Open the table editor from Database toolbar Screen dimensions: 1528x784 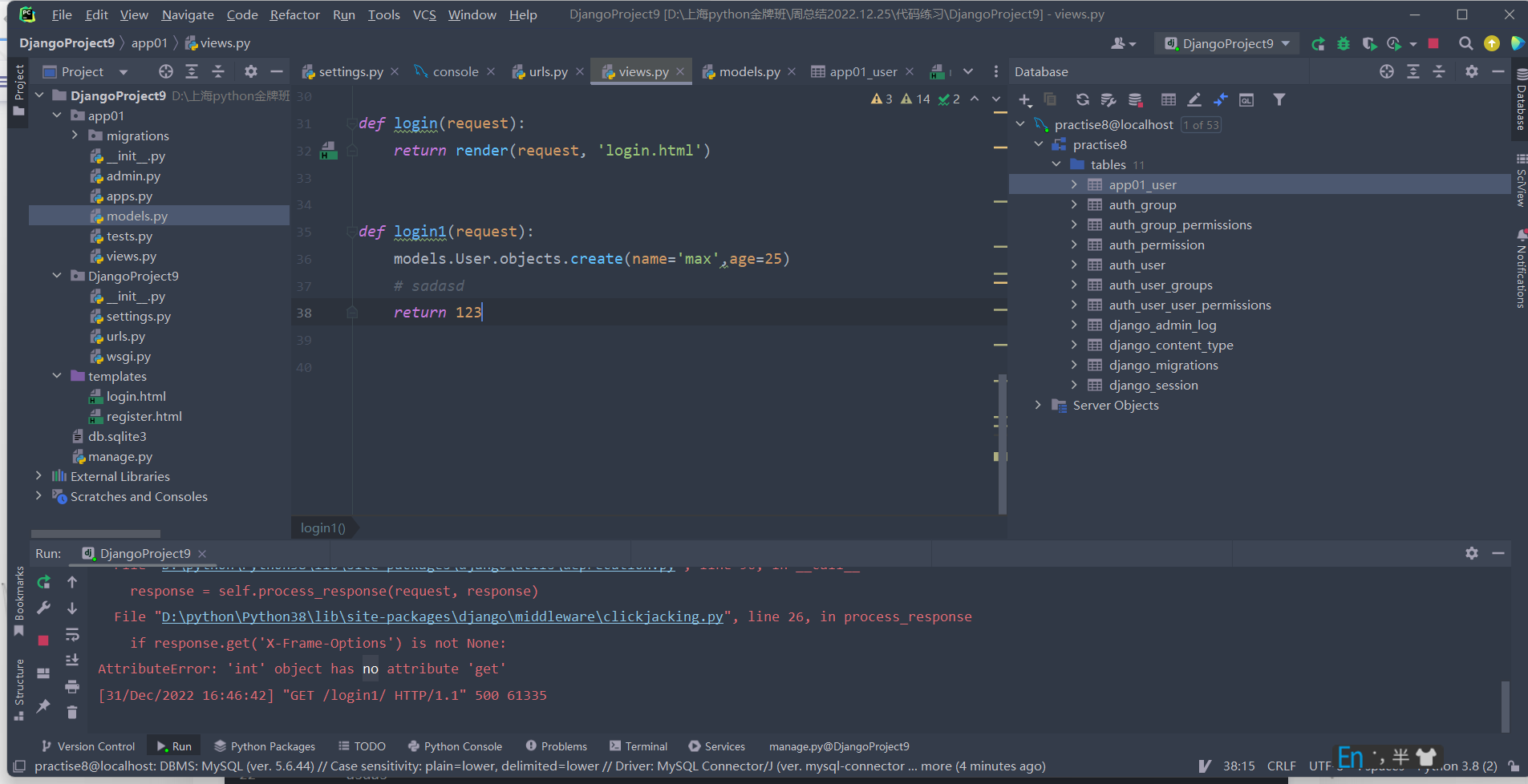tap(1169, 99)
